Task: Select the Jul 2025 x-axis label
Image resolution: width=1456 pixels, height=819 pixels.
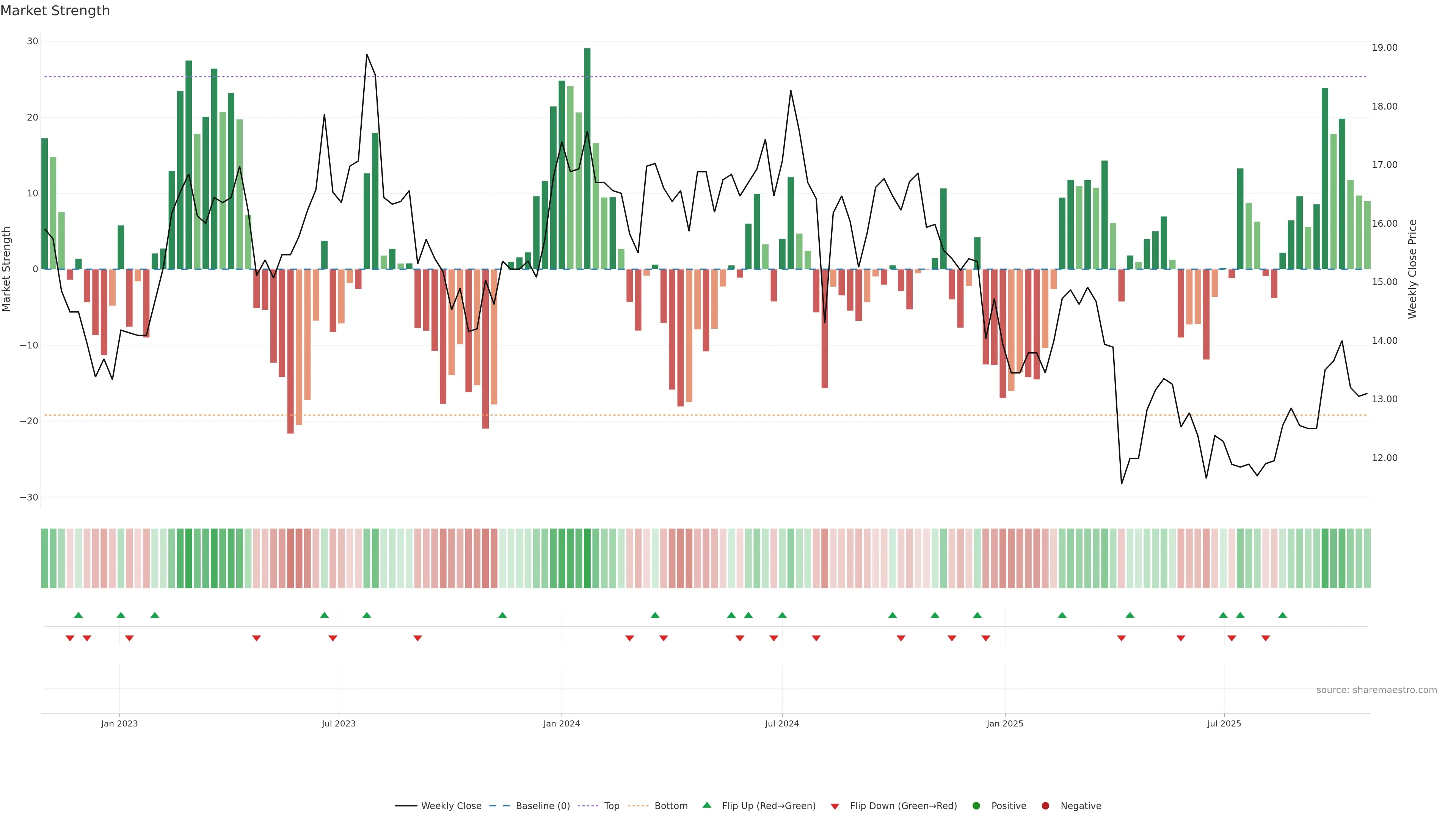Action: click(1224, 723)
